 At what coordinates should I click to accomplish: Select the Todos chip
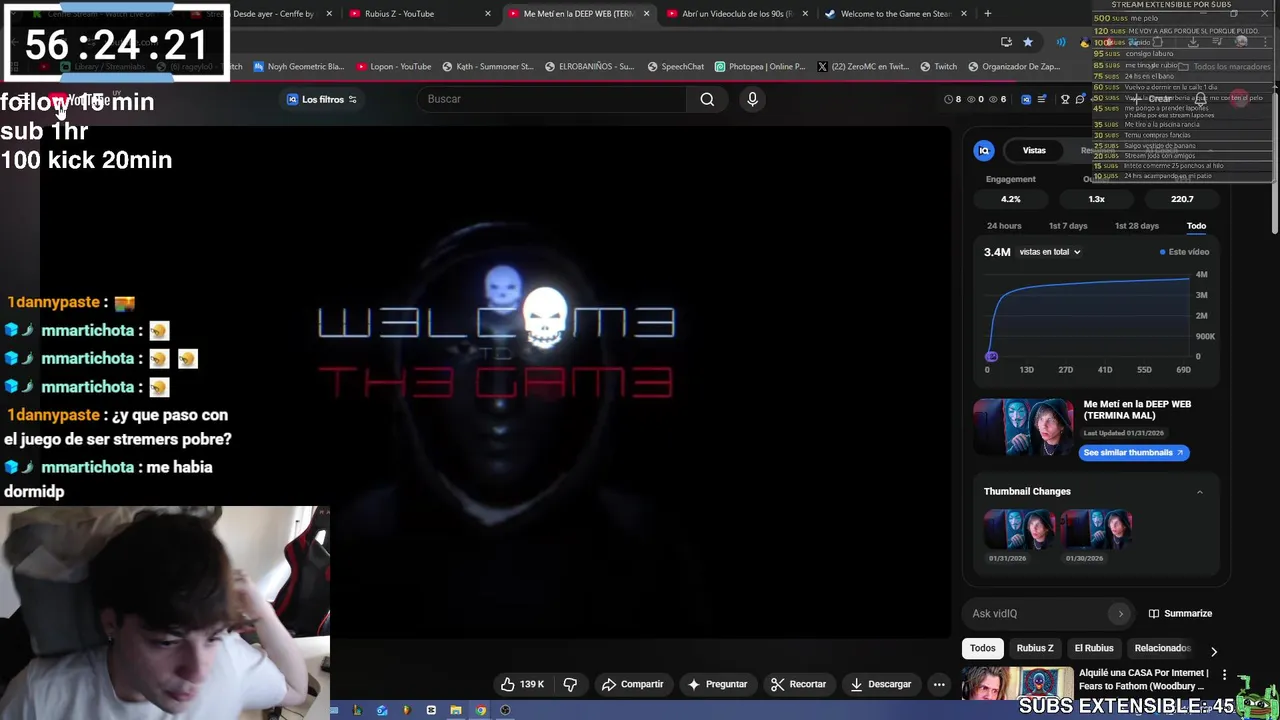[x=983, y=648]
